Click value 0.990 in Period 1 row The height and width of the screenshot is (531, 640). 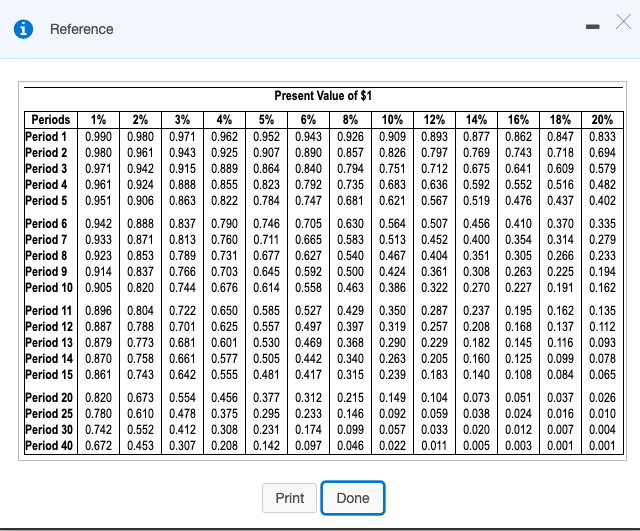[x=98, y=136]
